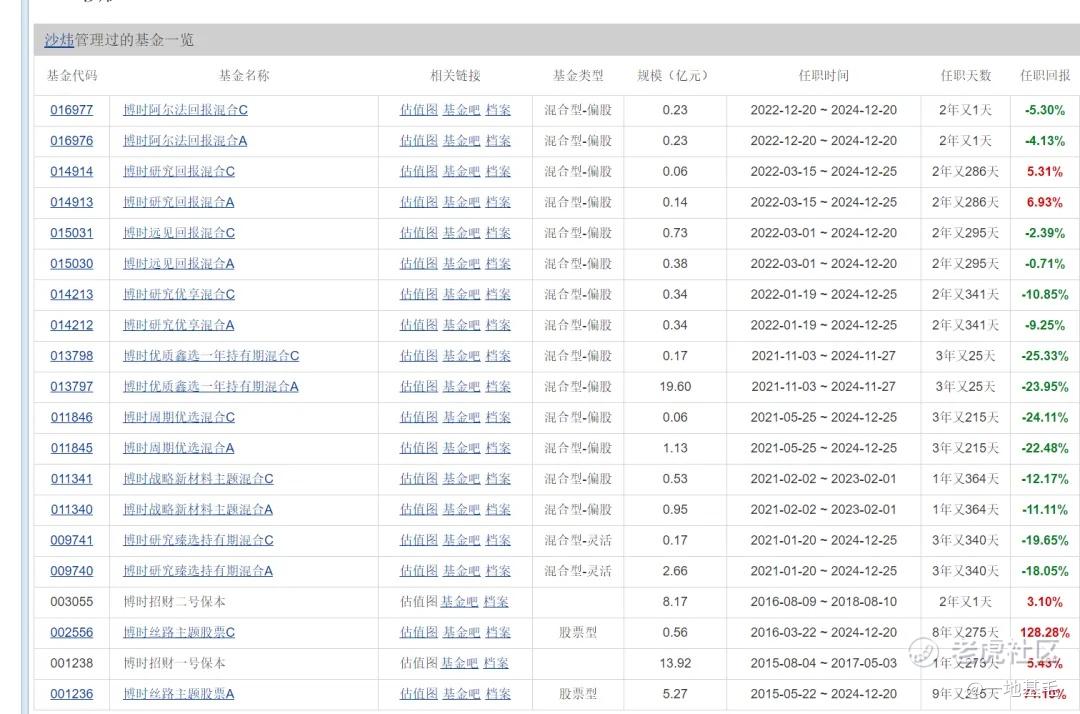This screenshot has width=1080, height=714.
Task: Open 博时优质鑫选一年持有期混合A fund page
Action: [211, 386]
